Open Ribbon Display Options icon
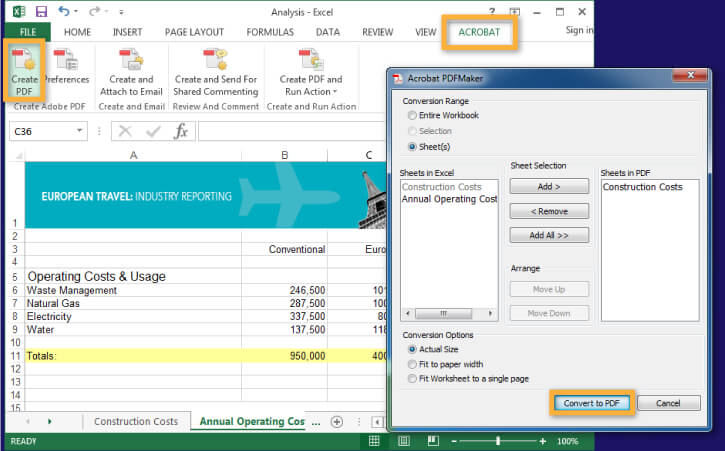This screenshot has height=451, width=725. tap(515, 12)
